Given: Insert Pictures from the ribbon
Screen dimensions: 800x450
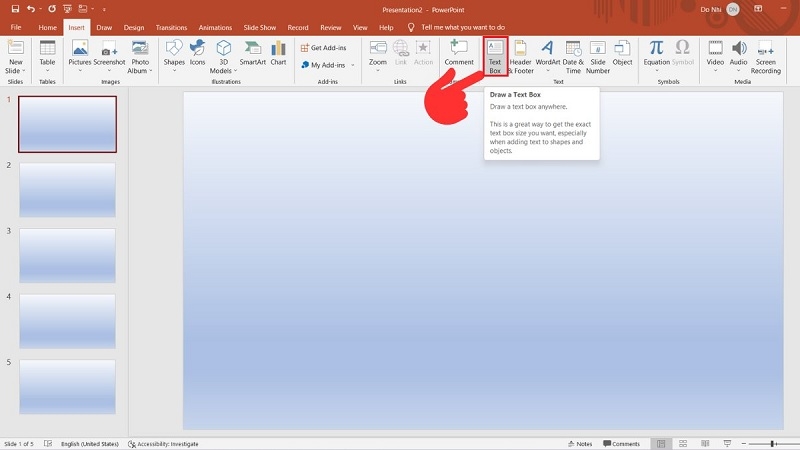Looking at the screenshot, I should click(80, 56).
